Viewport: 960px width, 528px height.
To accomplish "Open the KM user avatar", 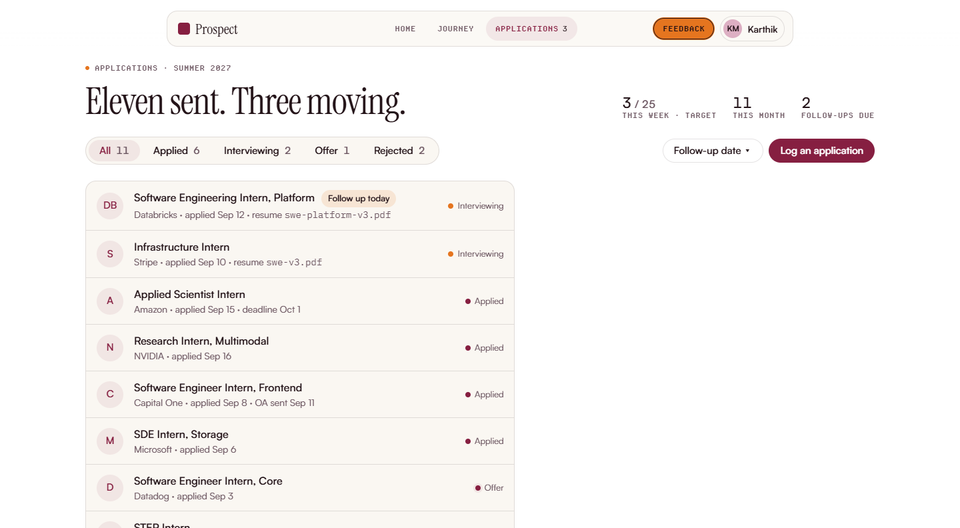I will (x=733, y=29).
